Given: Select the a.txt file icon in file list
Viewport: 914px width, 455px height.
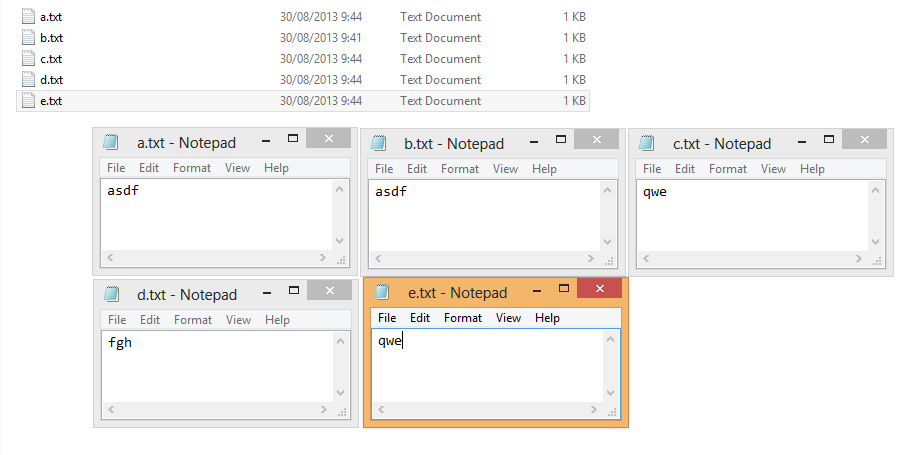Looking at the screenshot, I should [28, 17].
